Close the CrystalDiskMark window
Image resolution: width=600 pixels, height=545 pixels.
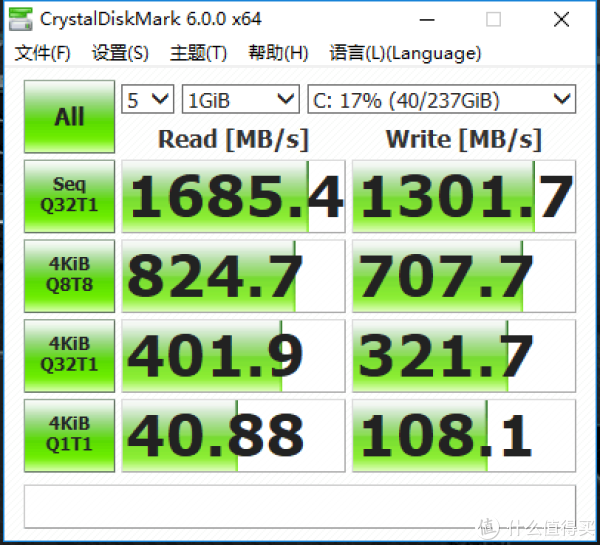pyautogui.click(x=561, y=19)
